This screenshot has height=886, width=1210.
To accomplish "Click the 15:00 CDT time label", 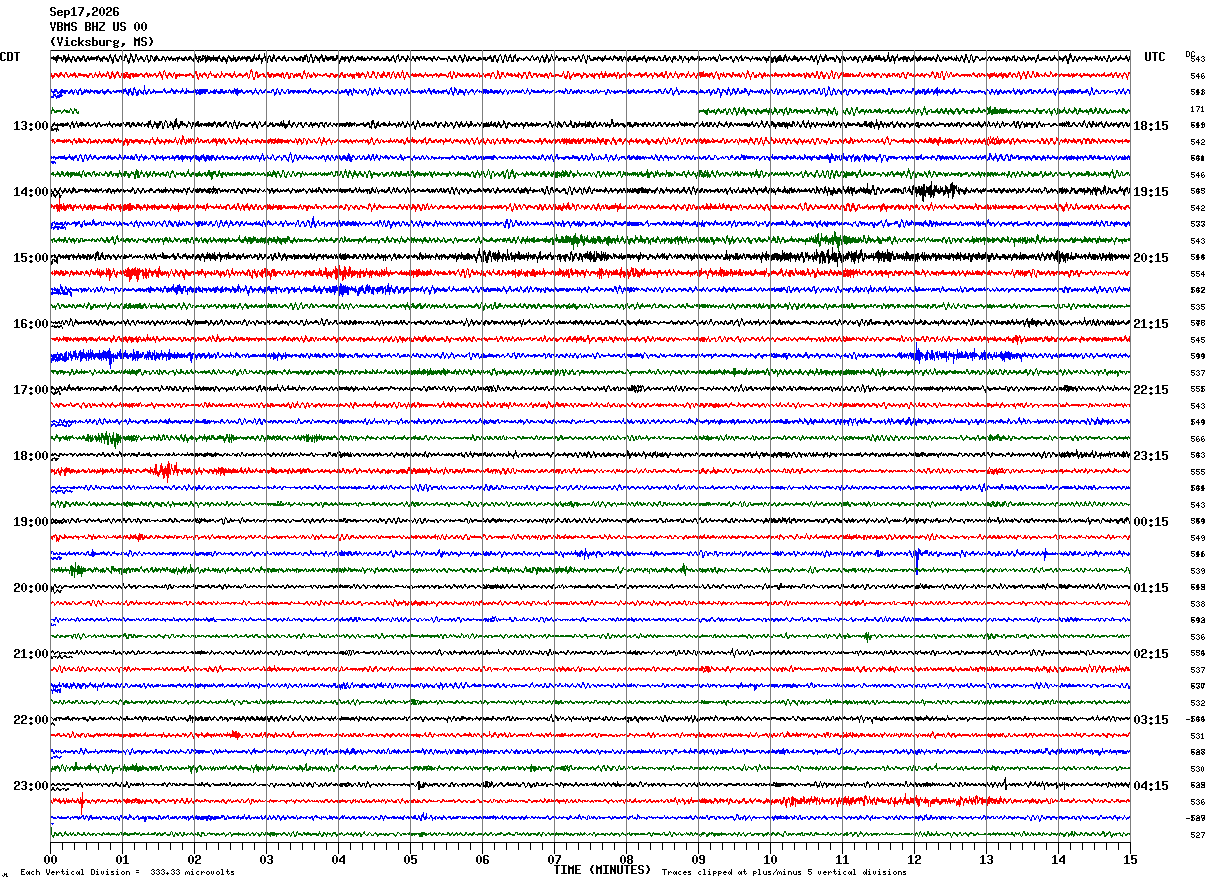I will (x=30, y=258).
